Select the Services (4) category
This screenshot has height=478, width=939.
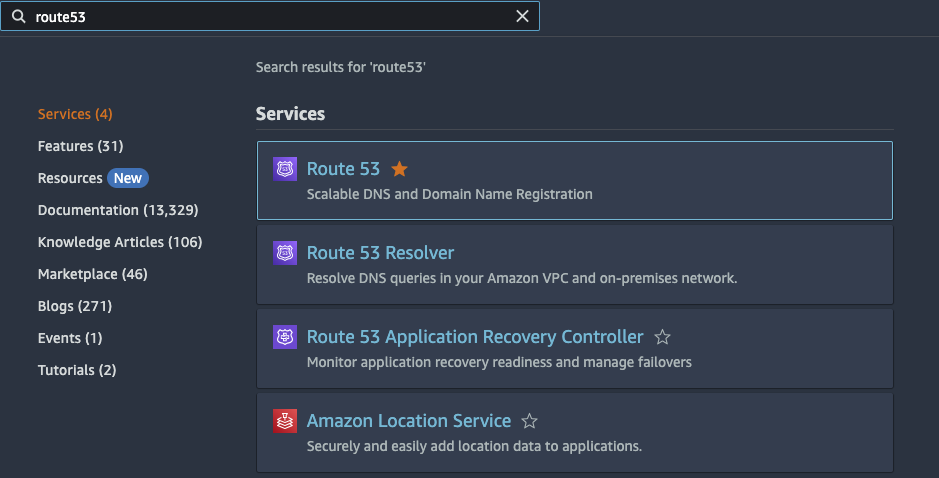tap(75, 114)
